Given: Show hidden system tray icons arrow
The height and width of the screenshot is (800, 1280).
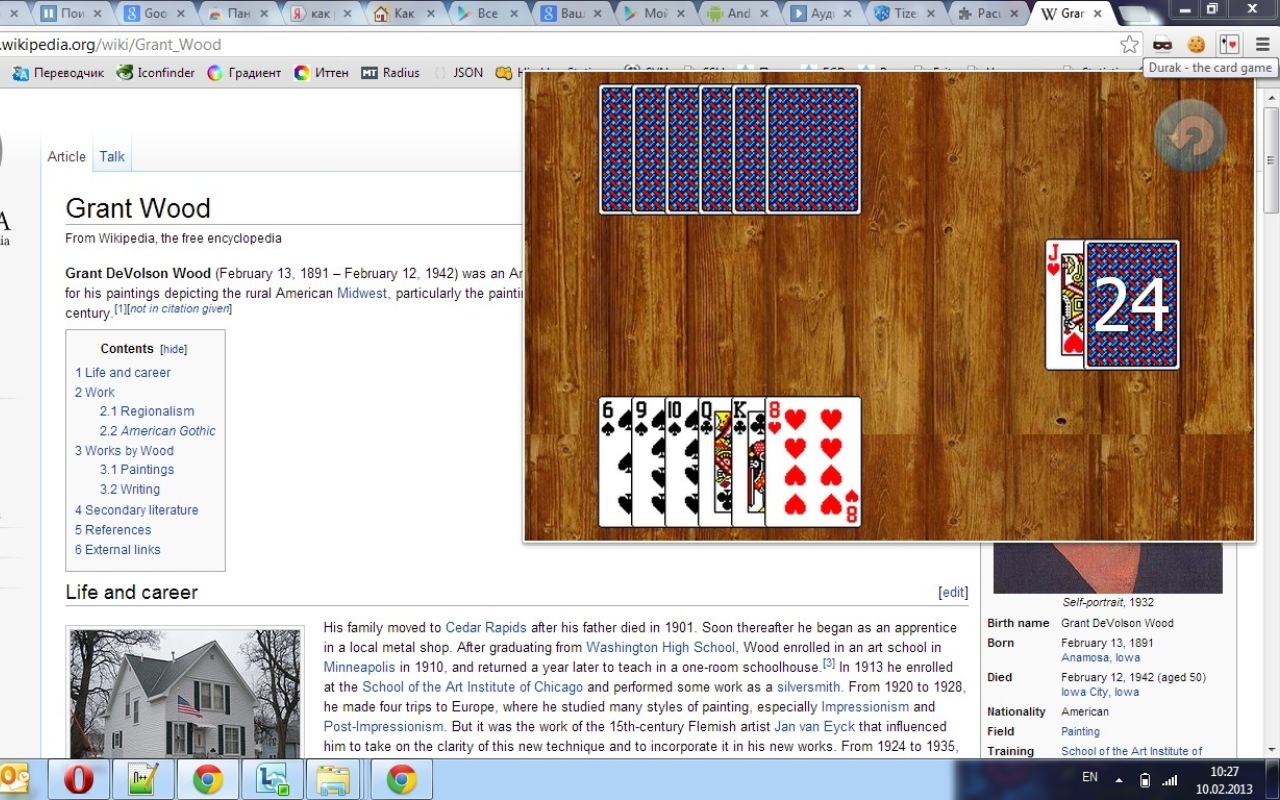Looking at the screenshot, I should click(1119, 779).
